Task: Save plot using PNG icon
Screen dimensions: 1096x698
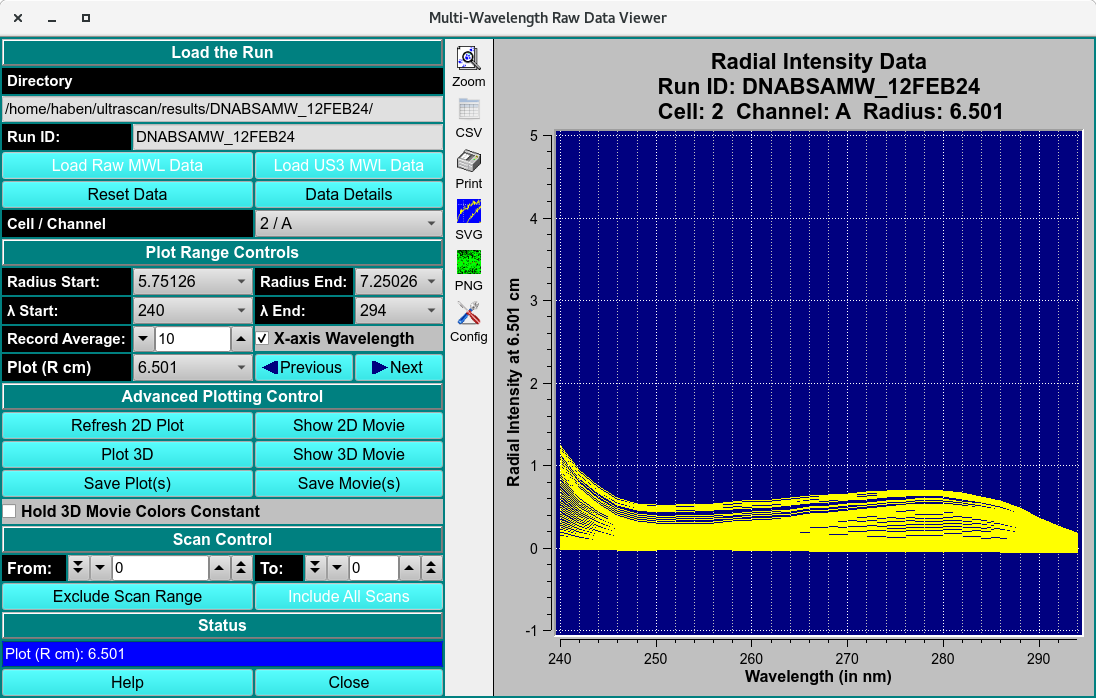Action: 468,263
